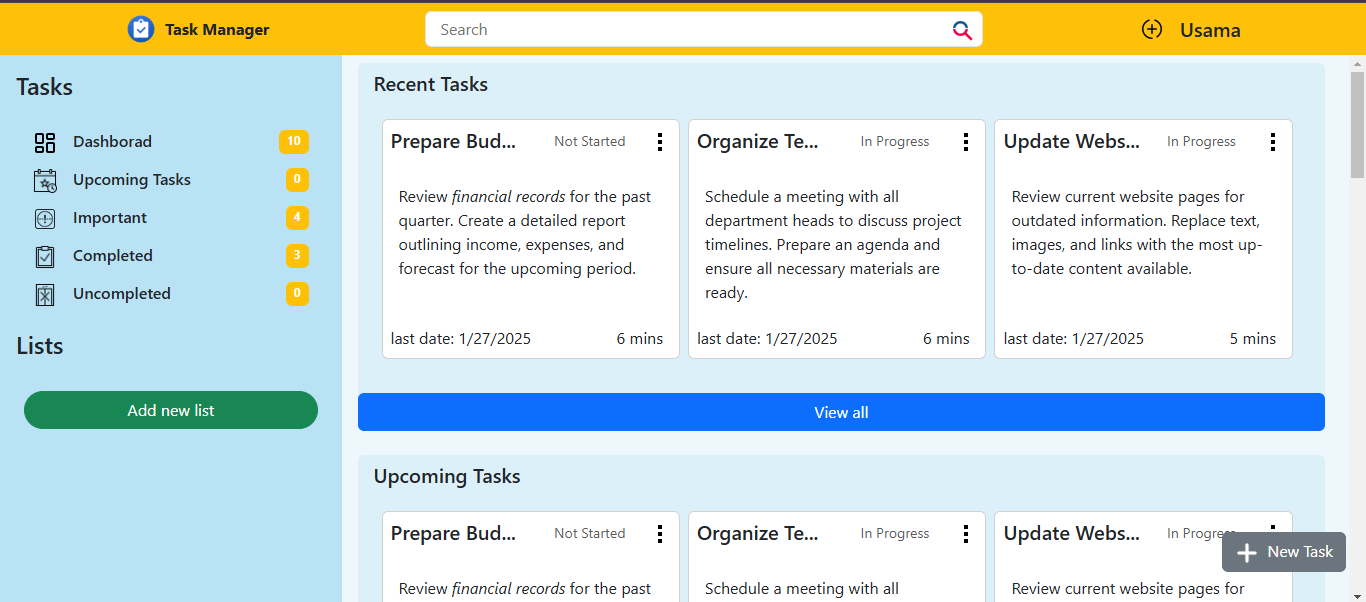Click the Uncompleted count badge 0

click(297, 294)
